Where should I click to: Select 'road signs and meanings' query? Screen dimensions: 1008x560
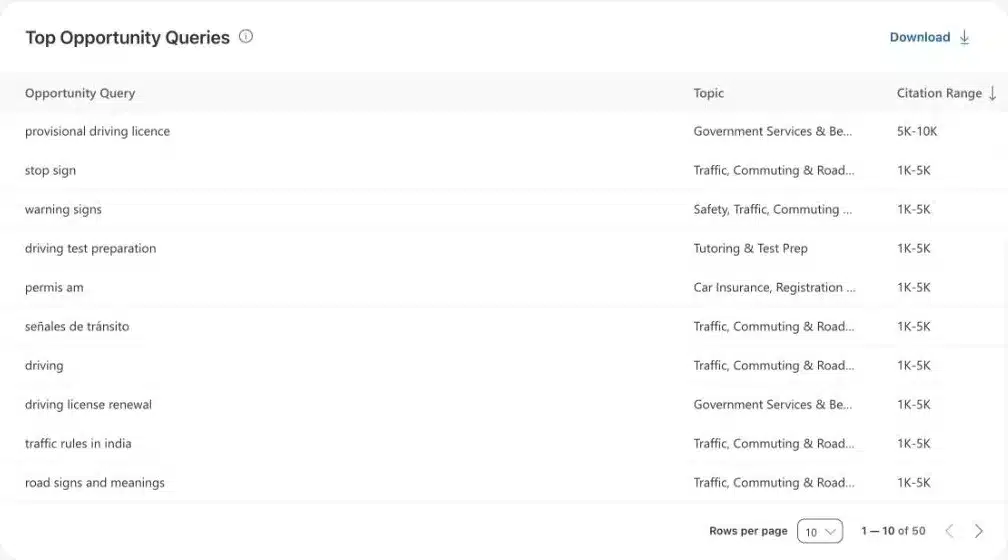94,483
